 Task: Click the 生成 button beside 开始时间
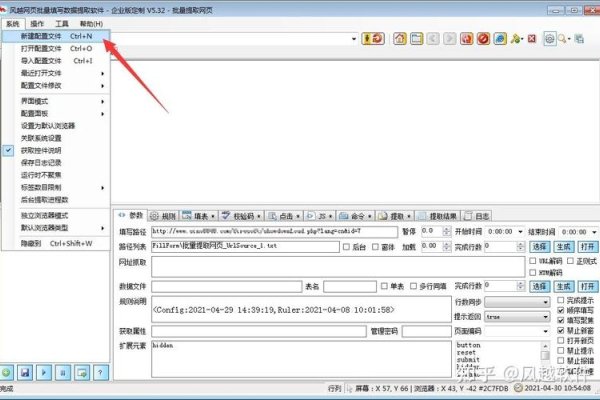click(561, 245)
